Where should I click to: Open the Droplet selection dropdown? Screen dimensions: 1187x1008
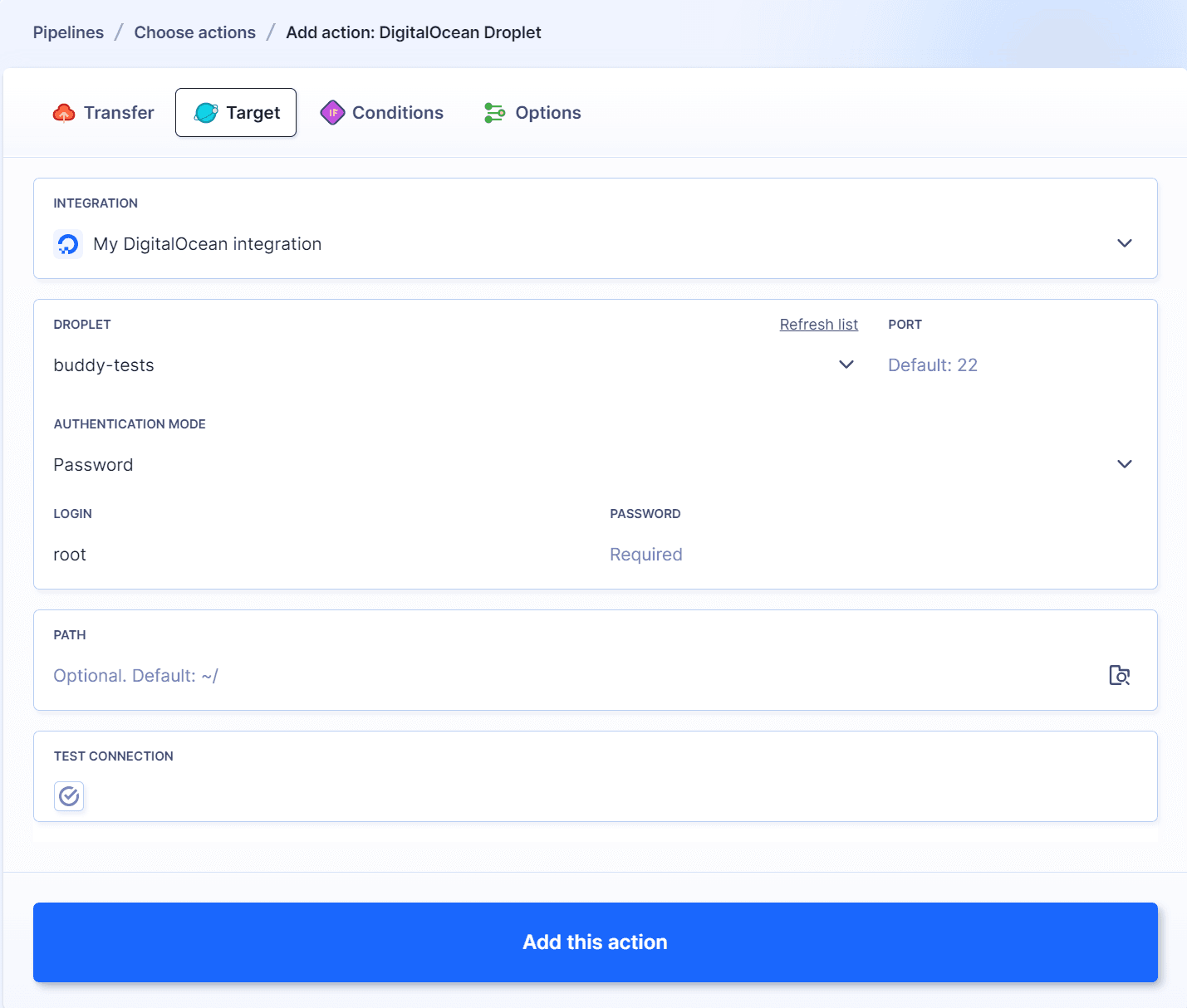click(846, 365)
